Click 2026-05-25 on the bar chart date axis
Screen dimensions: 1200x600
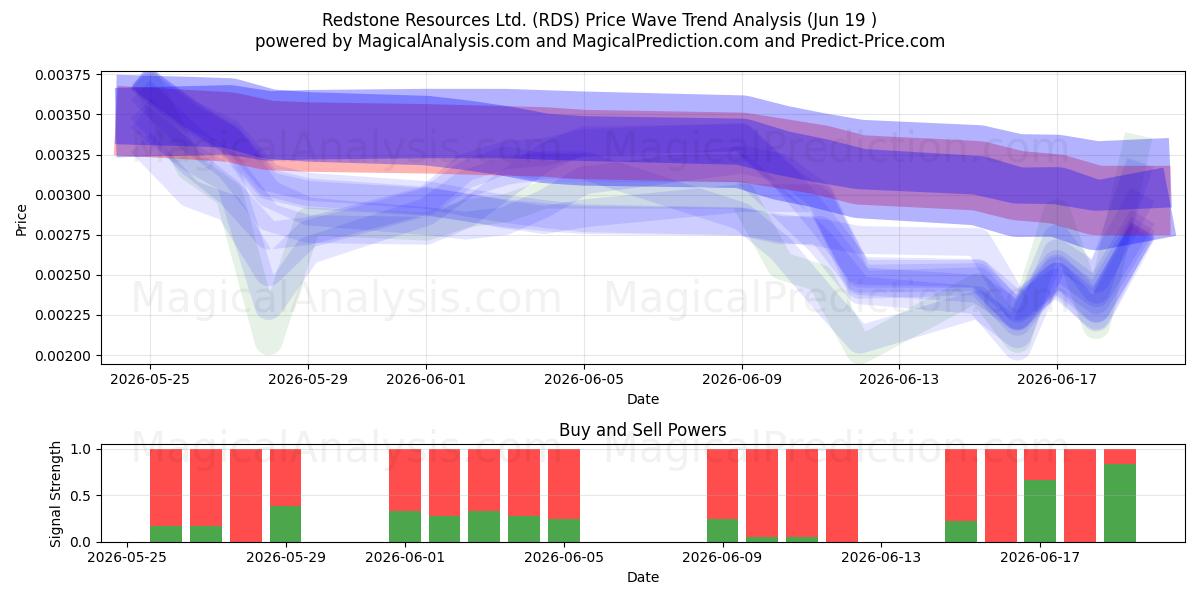127,557
